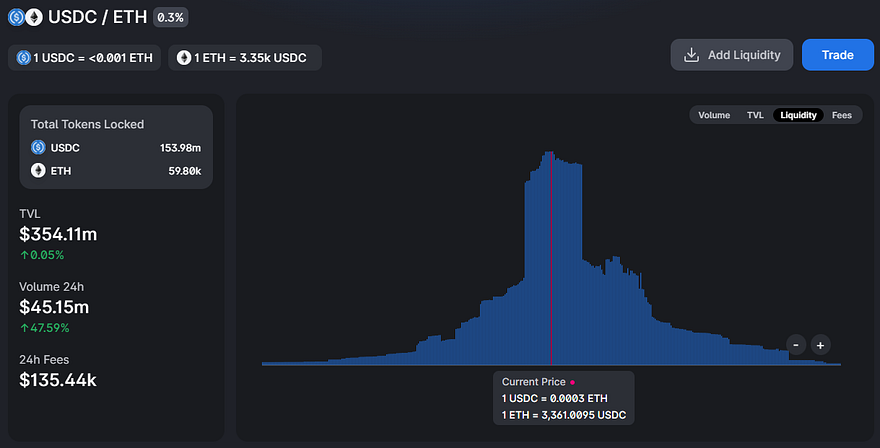Click the ETH token logo in the page title

[x=34, y=17]
